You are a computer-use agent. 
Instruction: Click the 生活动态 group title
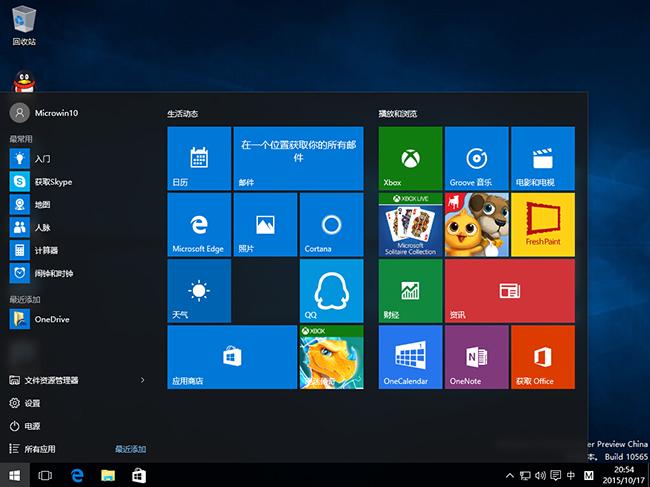(x=182, y=114)
